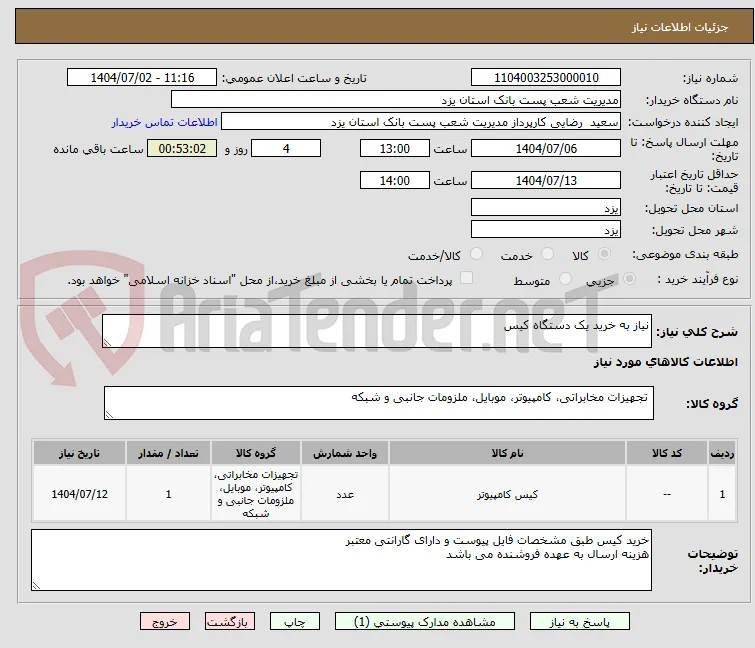
Task: Click the نام دستگاه خریدار field
Action: (x=396, y=100)
